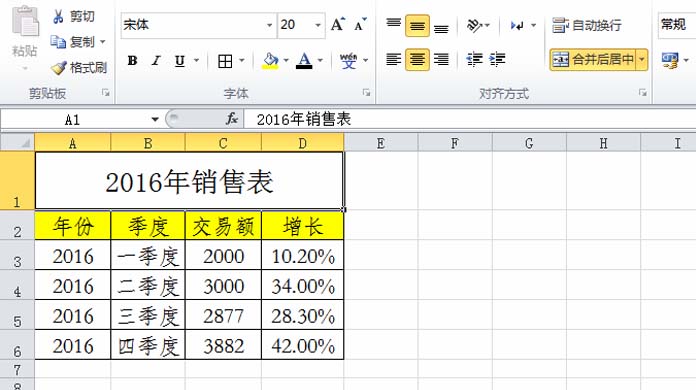The image size is (696, 390).
Task: Open borders dropdown arrow
Action: click(242, 60)
